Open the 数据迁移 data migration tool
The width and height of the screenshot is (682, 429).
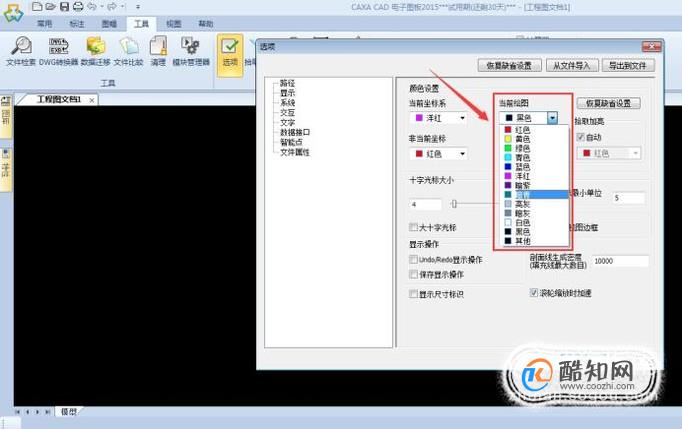[x=96, y=51]
